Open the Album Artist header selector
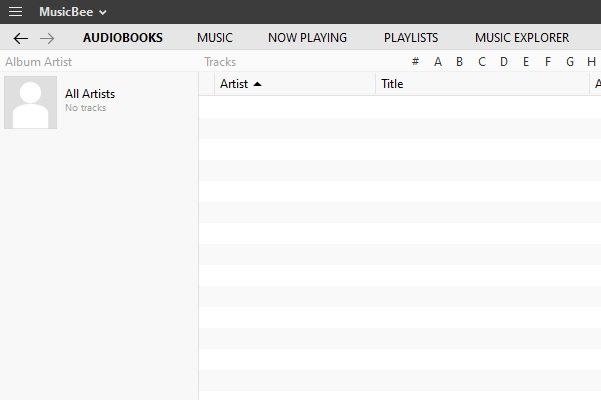This screenshot has height=400, width=601. coord(38,62)
